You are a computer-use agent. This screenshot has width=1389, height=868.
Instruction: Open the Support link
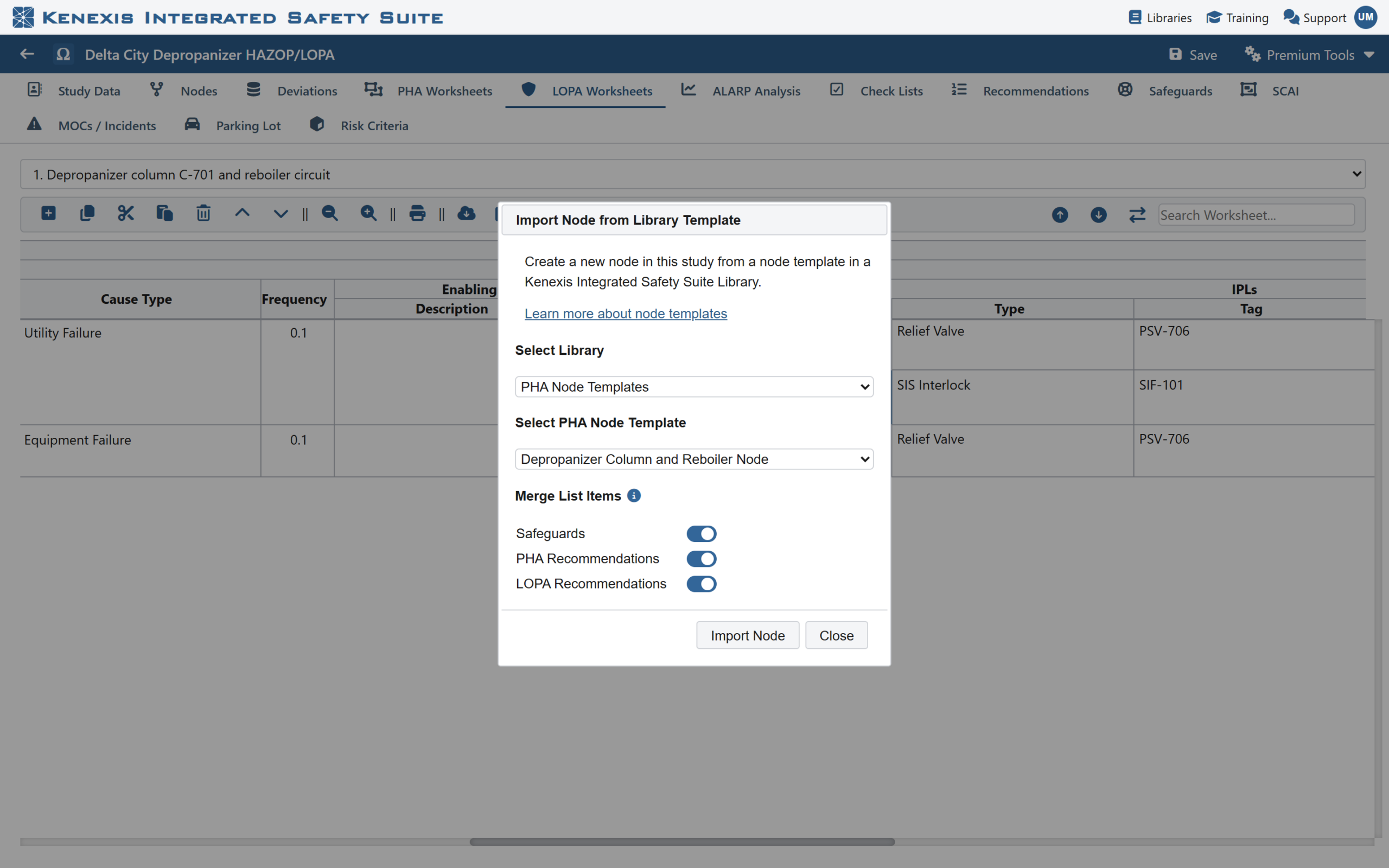click(x=1314, y=17)
